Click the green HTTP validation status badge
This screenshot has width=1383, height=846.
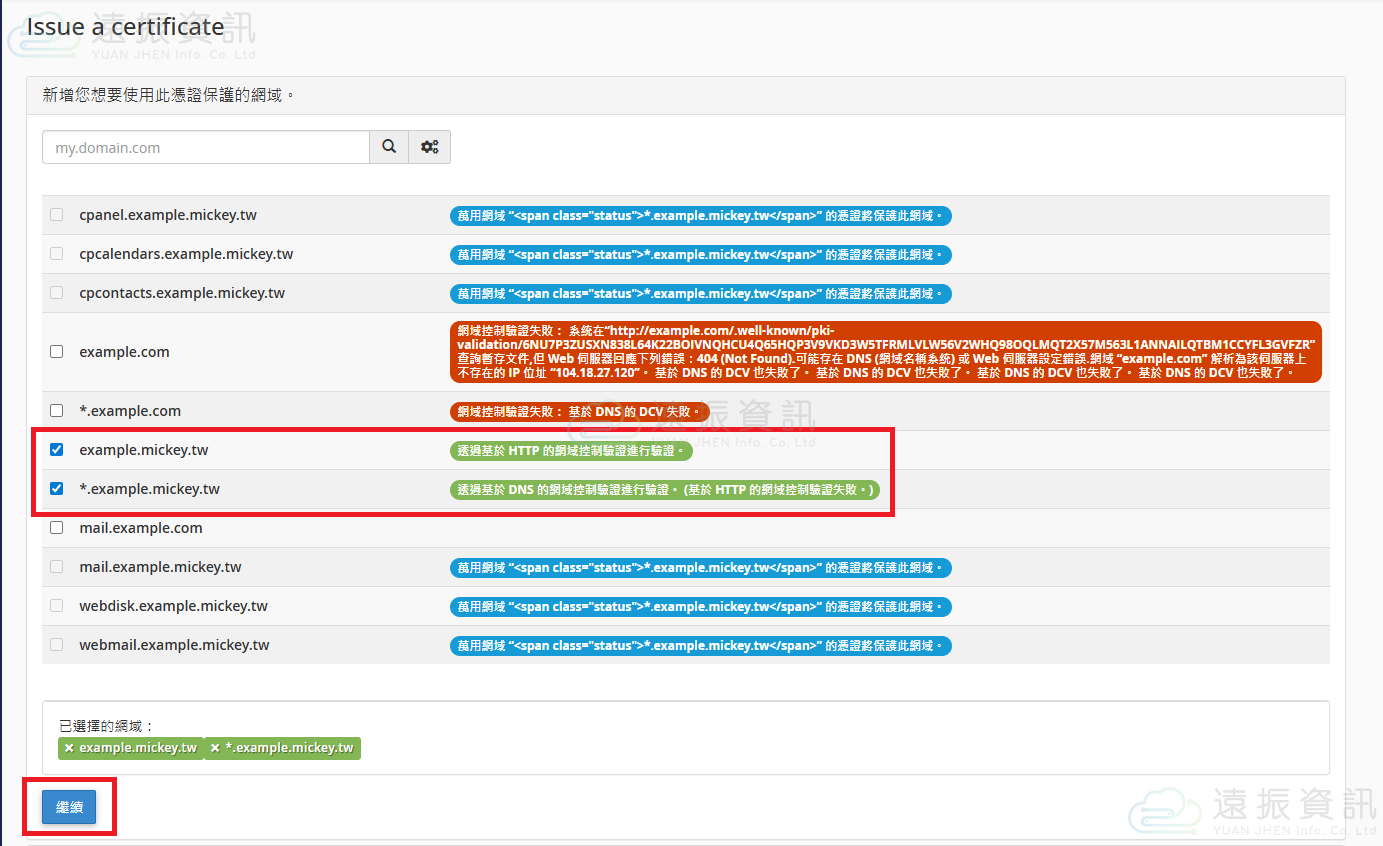coord(571,450)
